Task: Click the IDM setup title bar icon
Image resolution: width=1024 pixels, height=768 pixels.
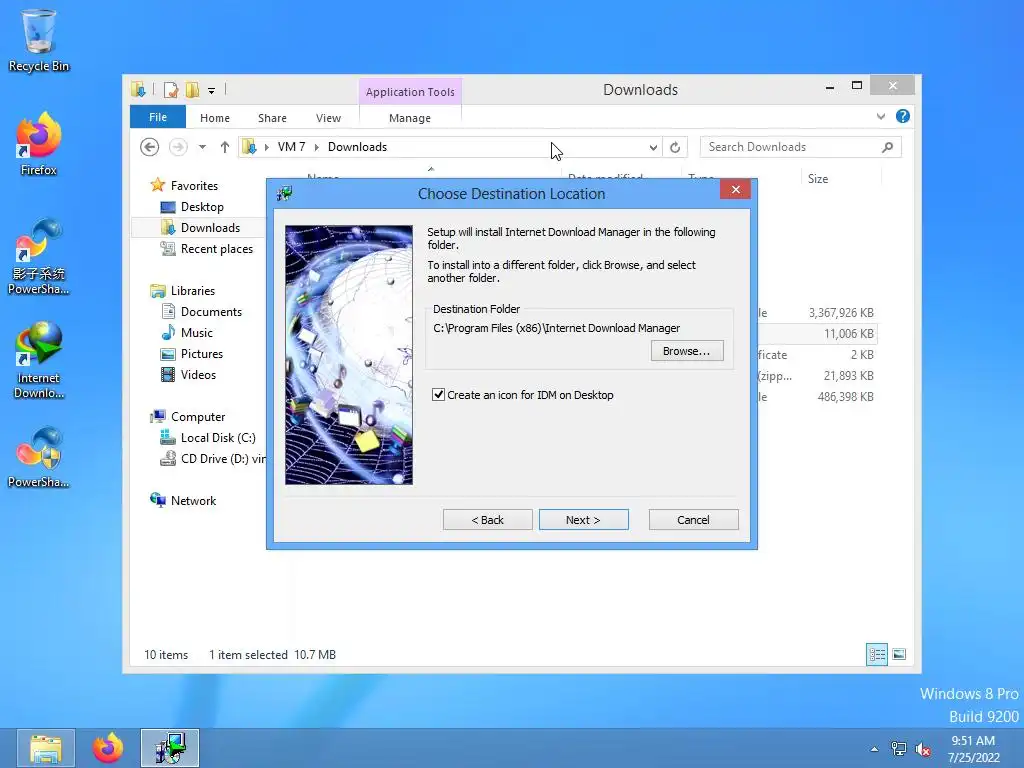Action: [284, 193]
